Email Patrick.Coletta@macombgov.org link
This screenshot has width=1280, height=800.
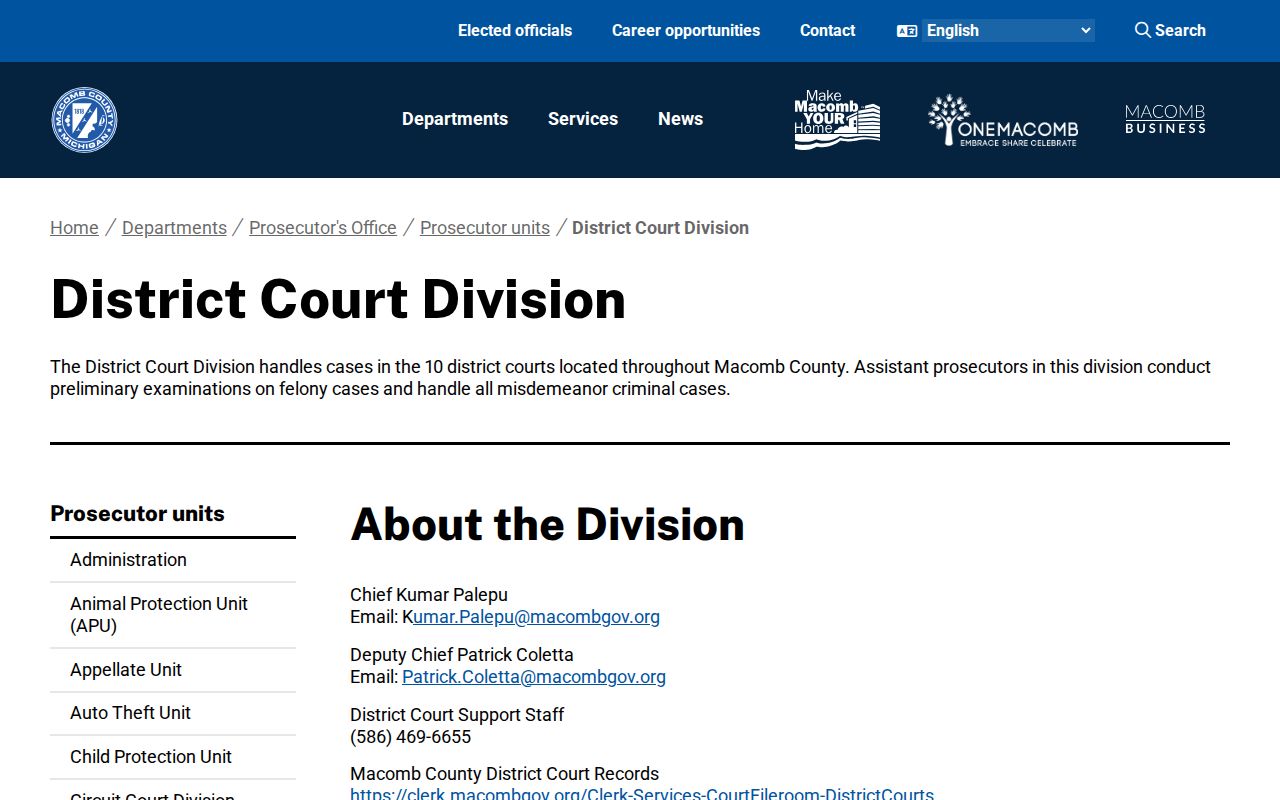(534, 677)
